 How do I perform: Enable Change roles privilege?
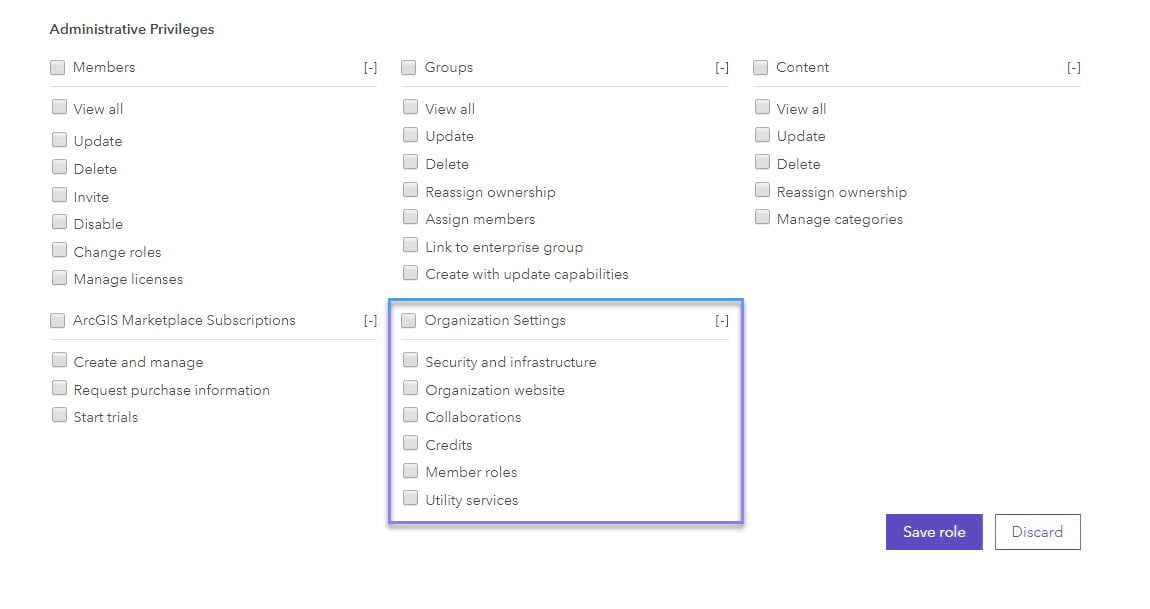[x=60, y=251]
